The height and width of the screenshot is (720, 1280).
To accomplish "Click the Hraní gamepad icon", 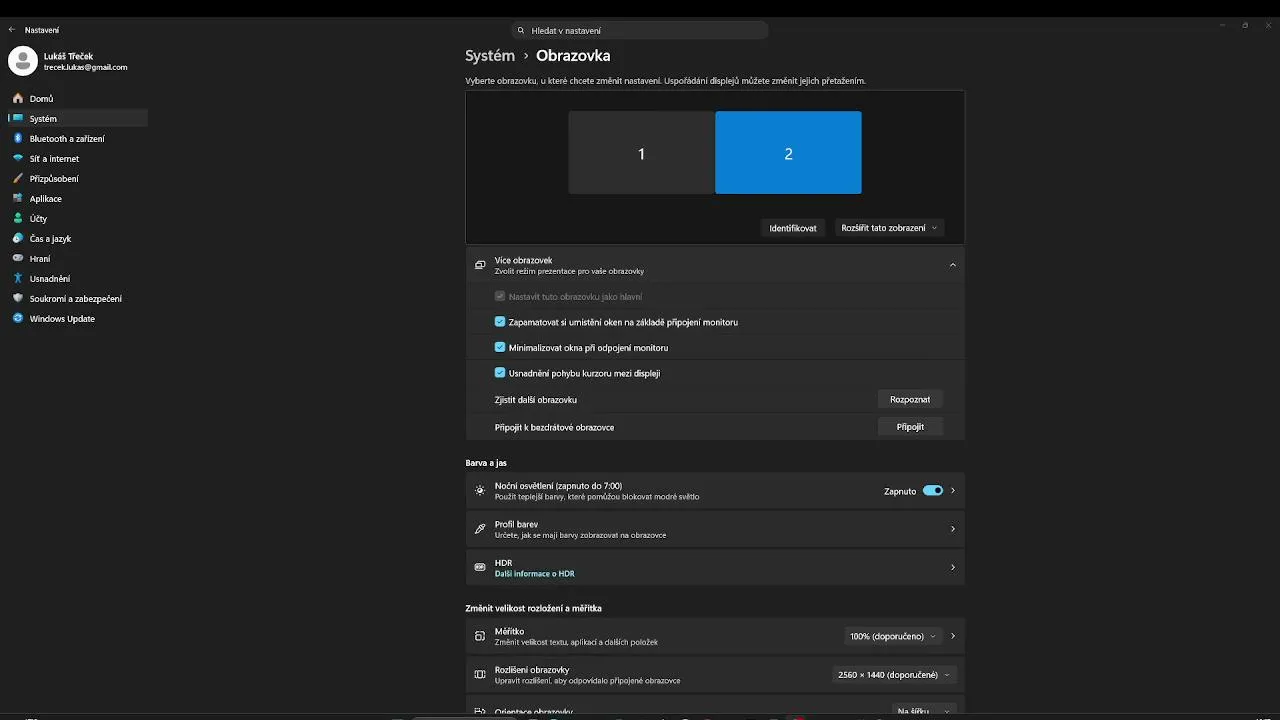I will tap(18, 259).
